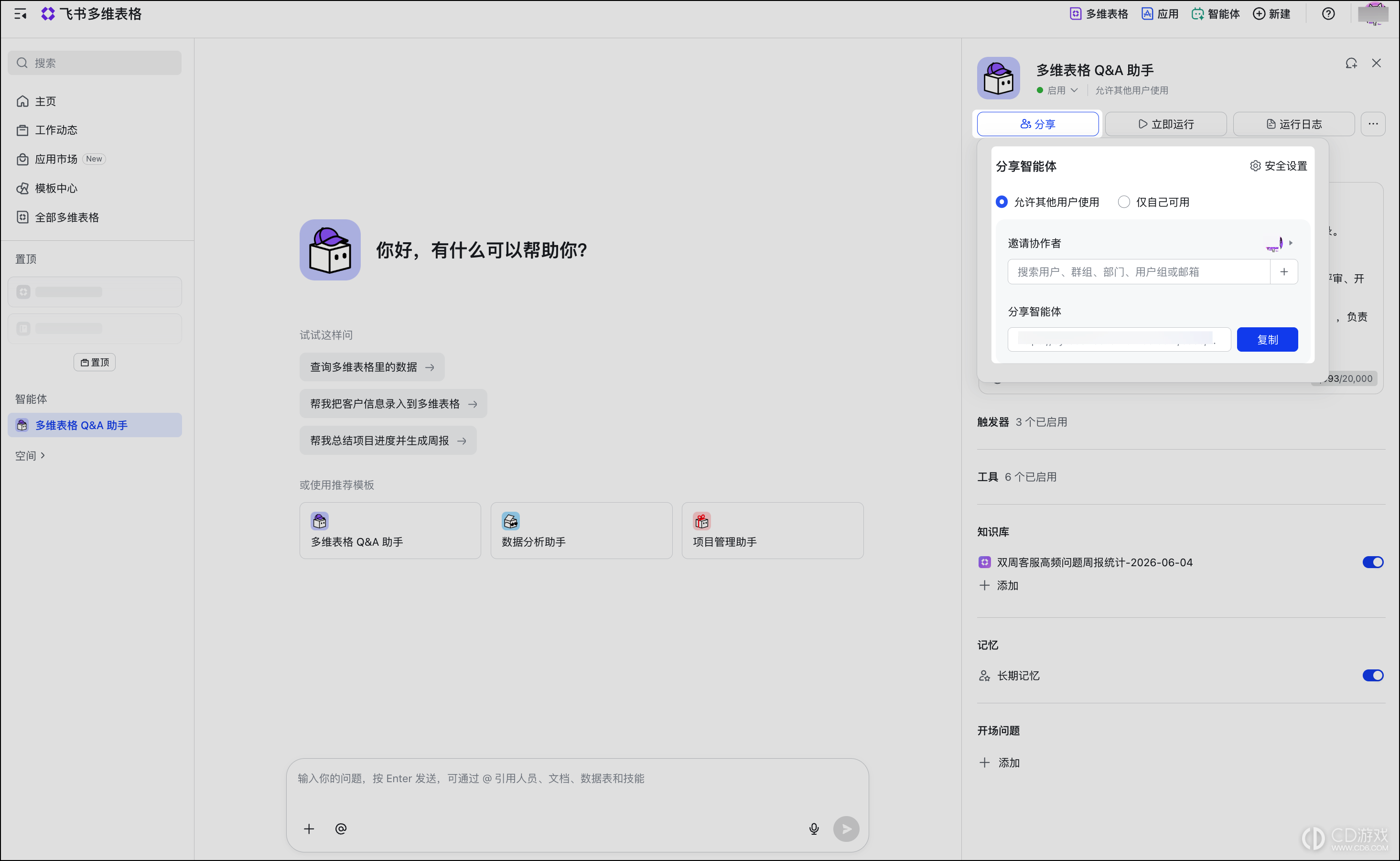Open 智能体 in the top navigation

pyautogui.click(x=1216, y=14)
